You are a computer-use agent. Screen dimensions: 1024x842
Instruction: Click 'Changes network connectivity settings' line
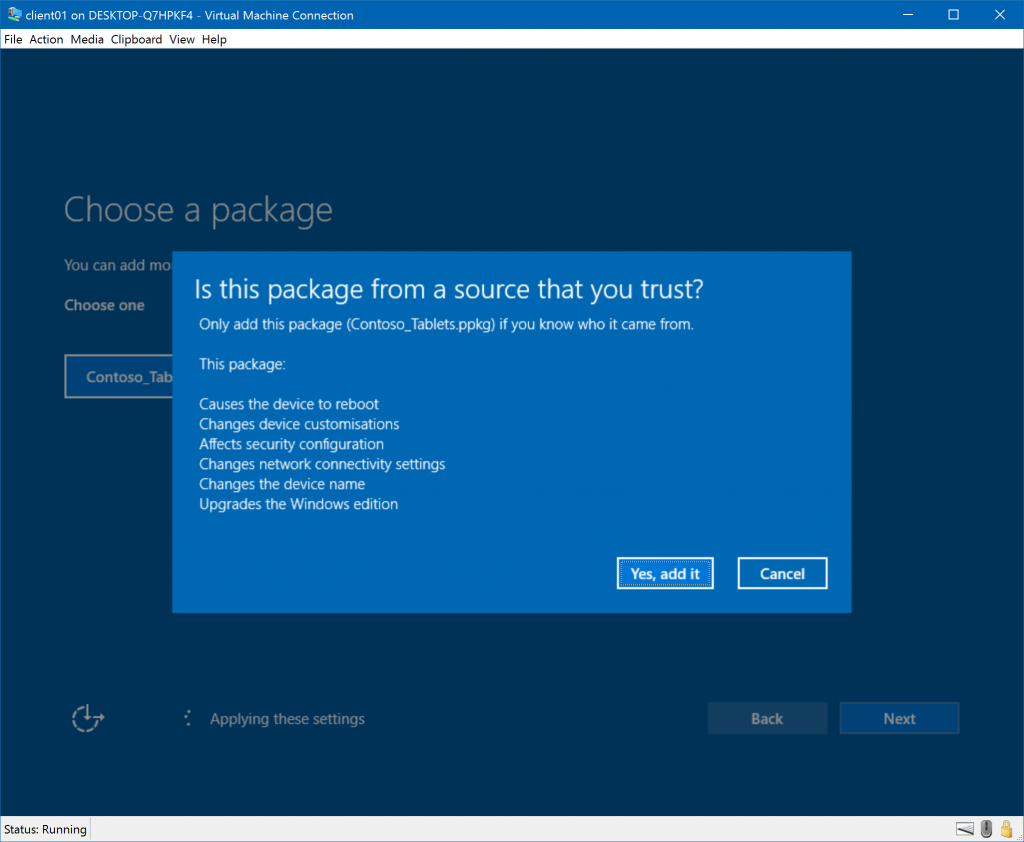click(x=322, y=464)
